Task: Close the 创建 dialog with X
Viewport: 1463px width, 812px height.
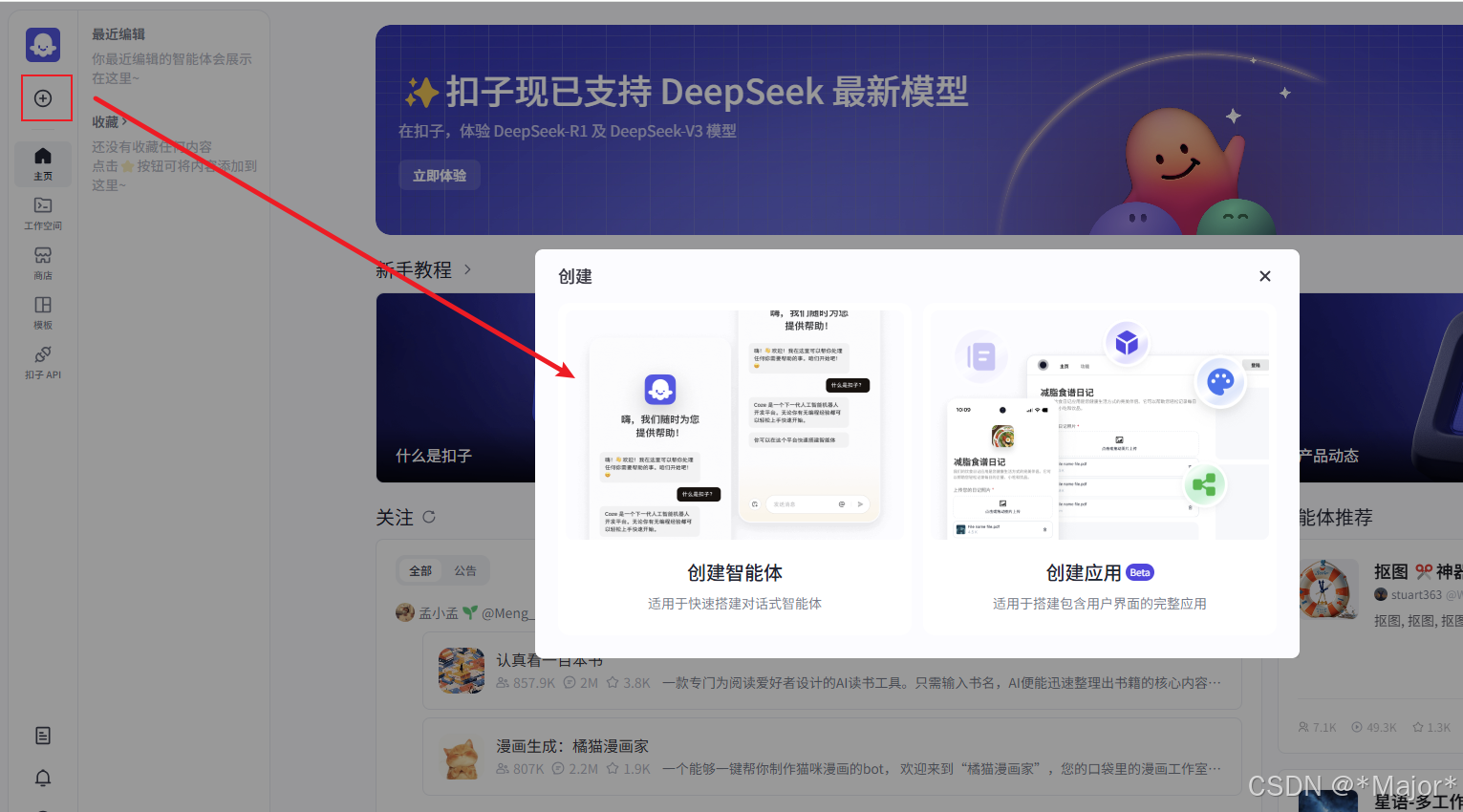Action: 1265,276
